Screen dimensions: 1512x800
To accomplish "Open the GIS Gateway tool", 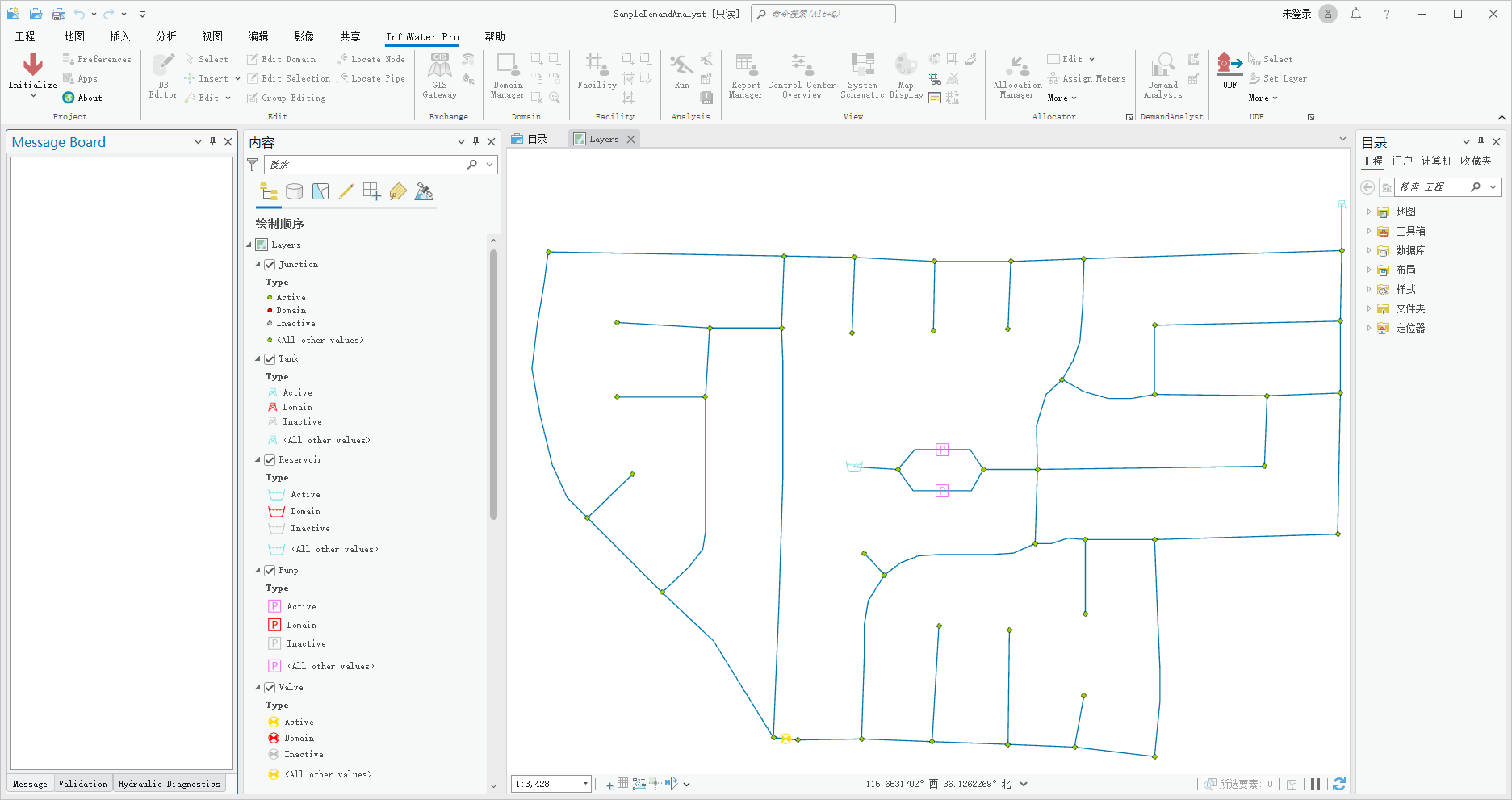I will coord(439,76).
